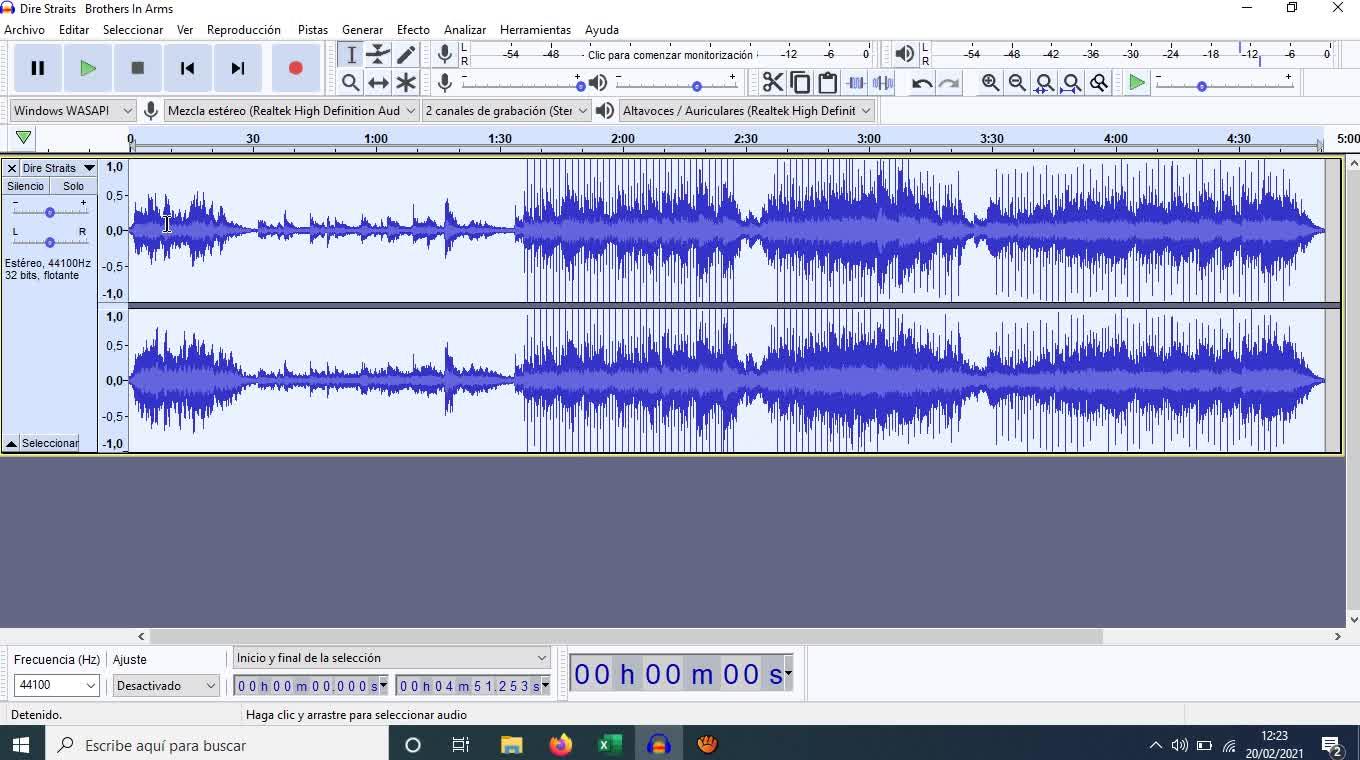Click the red Record button
The width and height of the screenshot is (1360, 760).
[295, 68]
